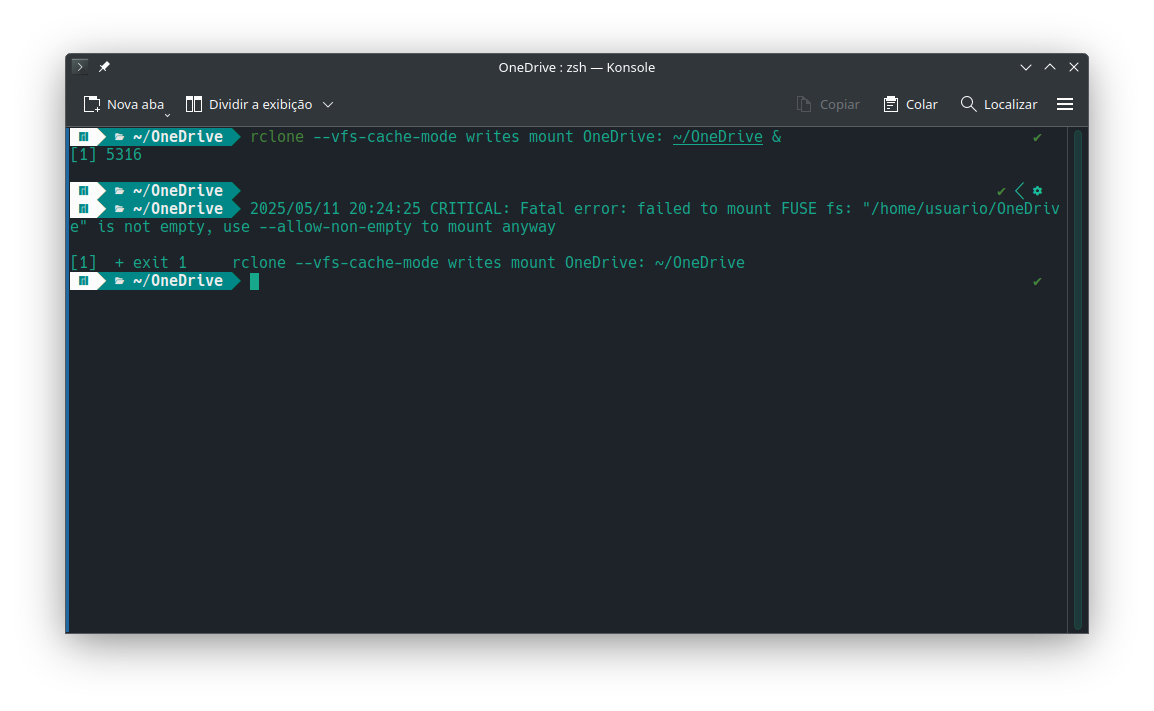Viewport: 1154px width, 711px height.
Task: Open the Konsole window menu icon
Action: coord(80,67)
